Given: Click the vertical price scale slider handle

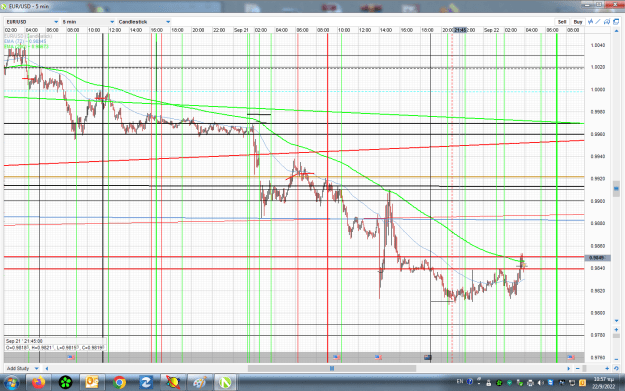Looking at the screenshot, I should [616, 189].
